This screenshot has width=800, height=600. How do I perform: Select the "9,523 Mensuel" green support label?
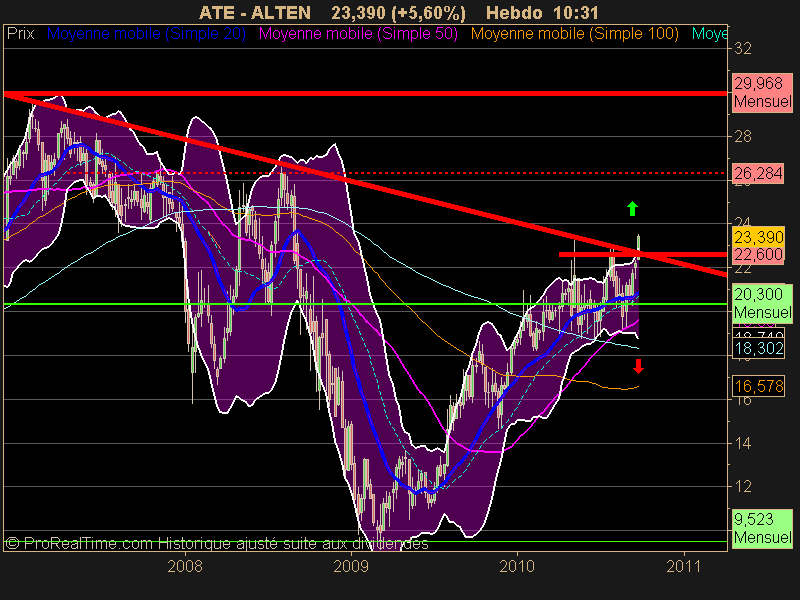763,529
